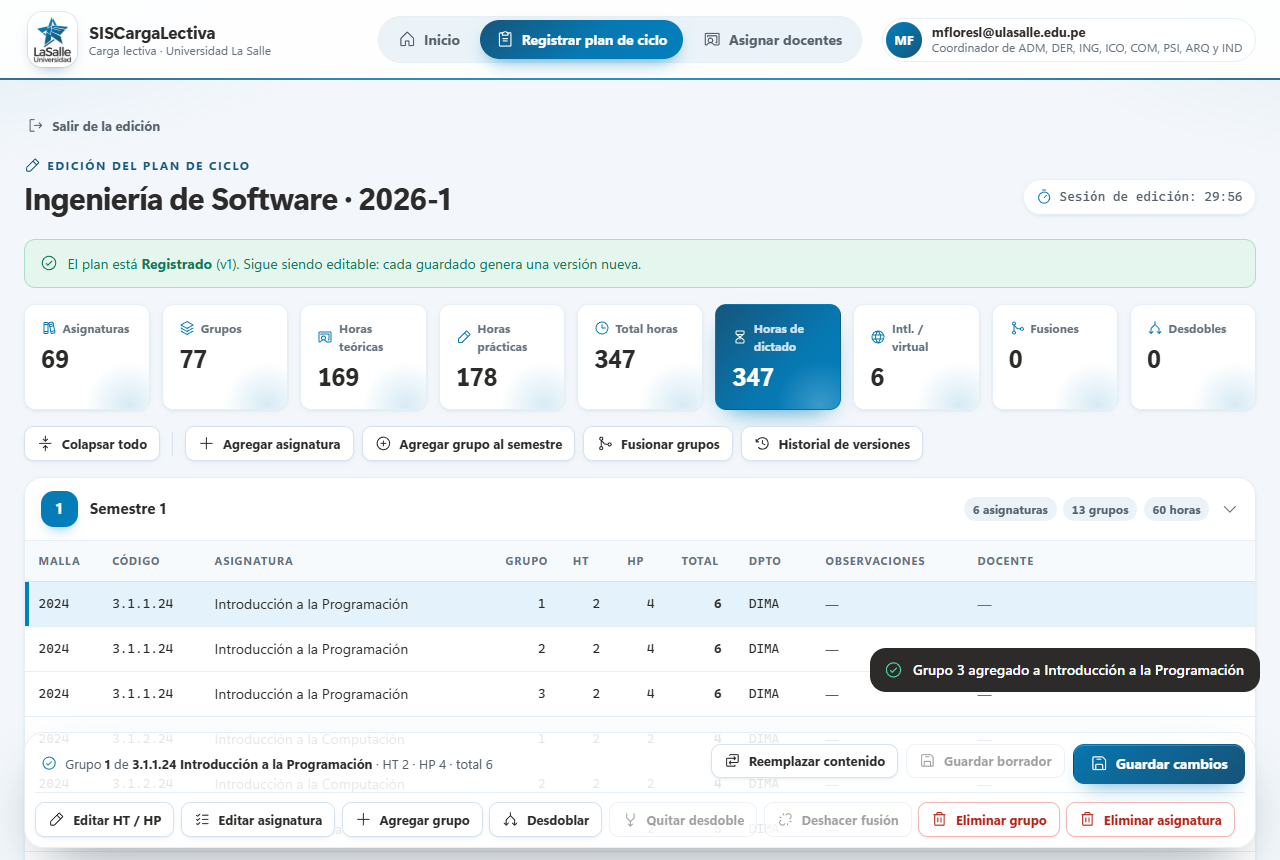Viewport: 1280px width, 860px height.
Task: Click the La Salle Universidad logo
Action: (x=53, y=40)
